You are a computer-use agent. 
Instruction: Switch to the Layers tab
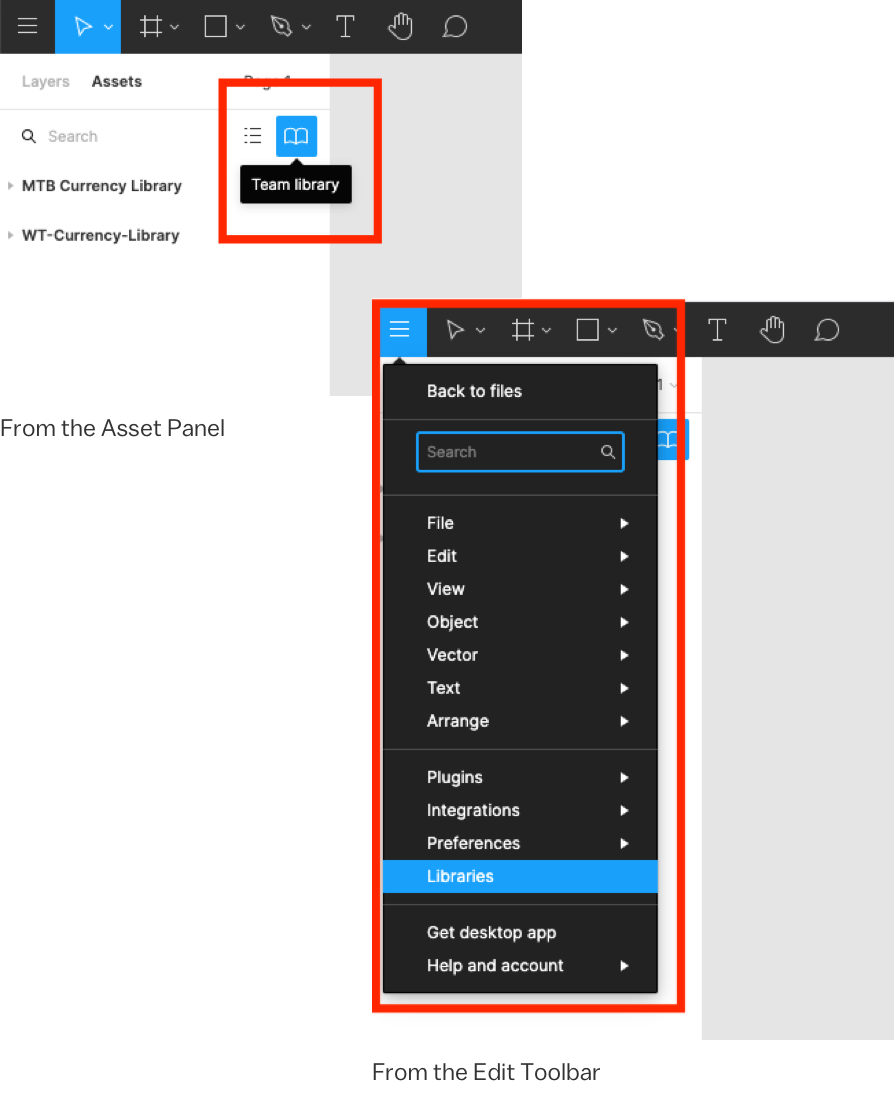click(x=45, y=81)
